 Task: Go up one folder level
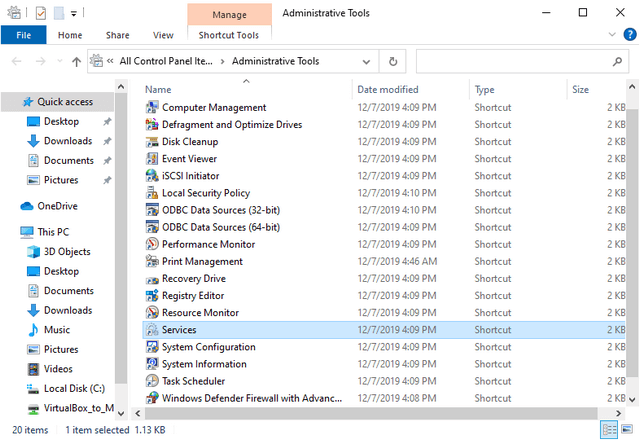(76, 62)
